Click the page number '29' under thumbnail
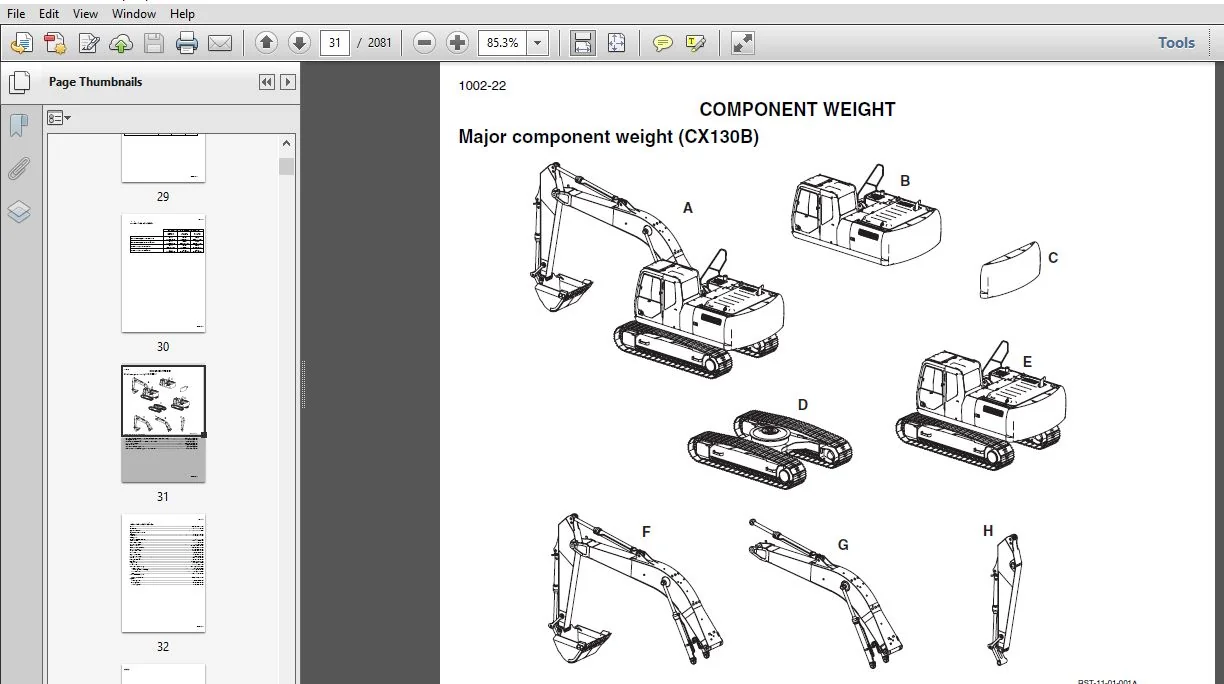Viewport: 1224px width, 684px height. pos(163,197)
